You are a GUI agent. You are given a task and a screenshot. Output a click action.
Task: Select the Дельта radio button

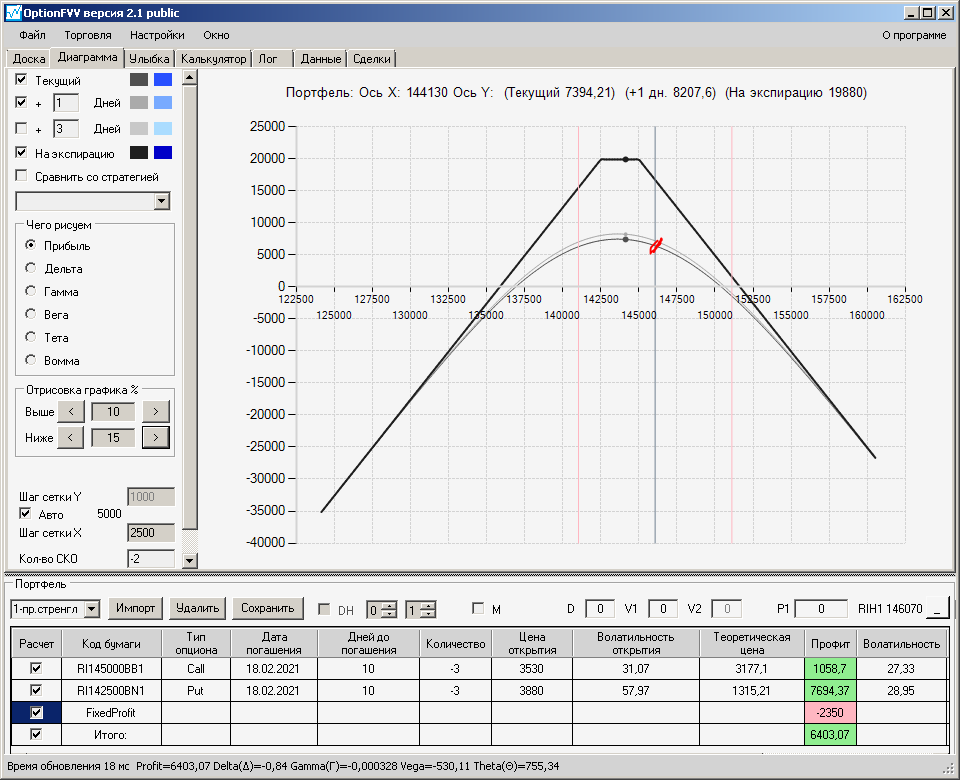32,268
